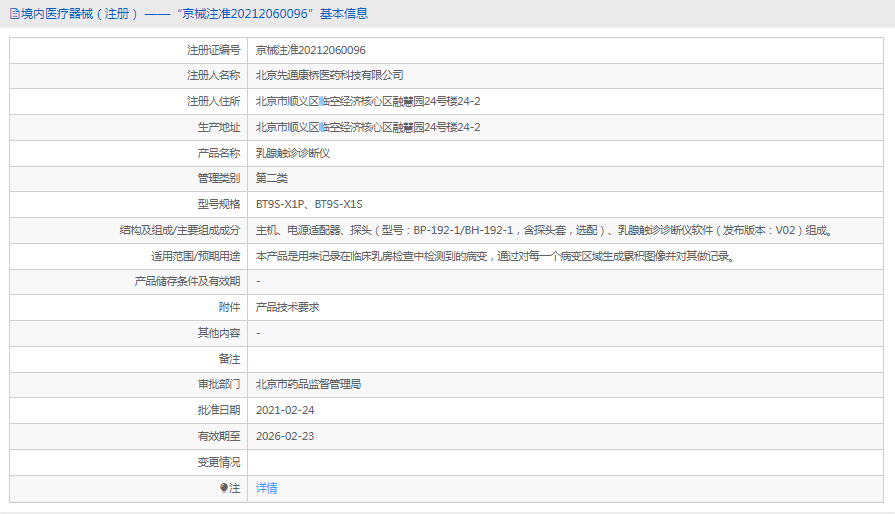Click the 结构及组成/主要组成成分 label
The image size is (895, 514).
point(180,230)
